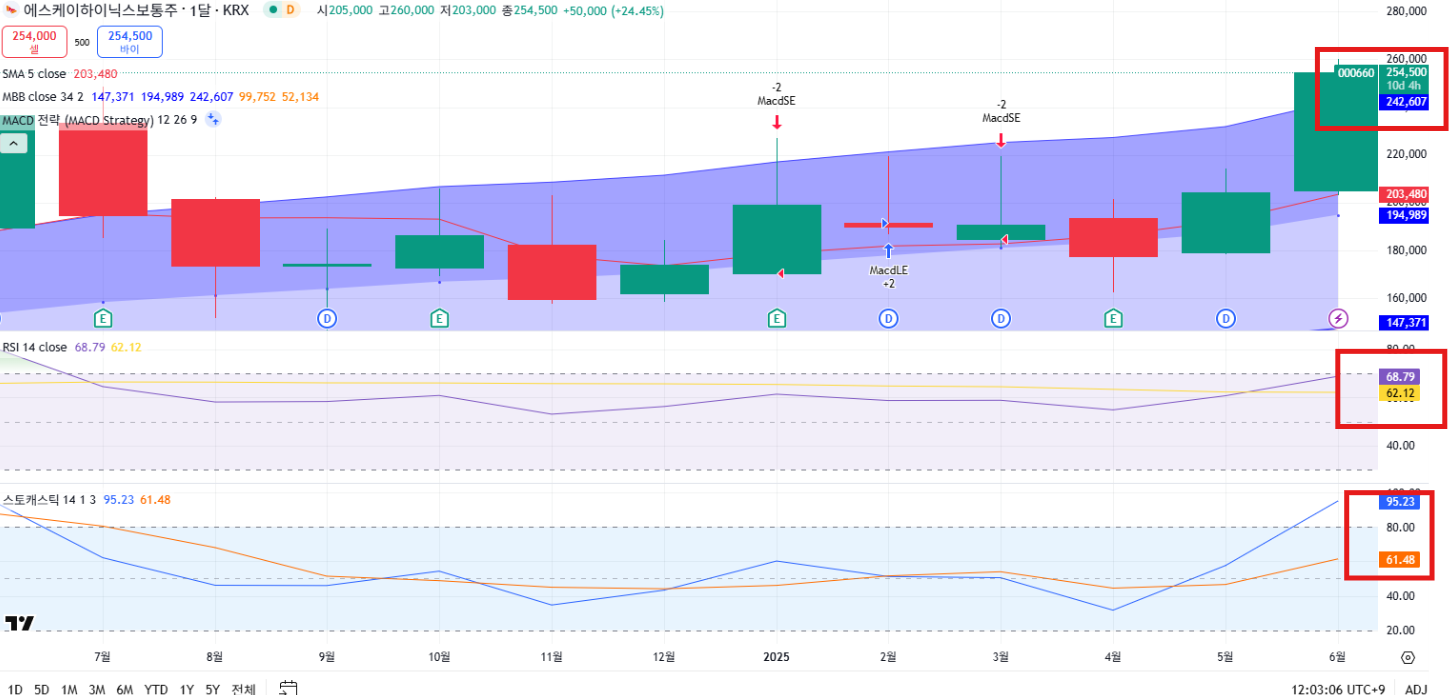1449x695 pixels.
Task: Select the 전체 (all) time range
Action: tap(243, 689)
